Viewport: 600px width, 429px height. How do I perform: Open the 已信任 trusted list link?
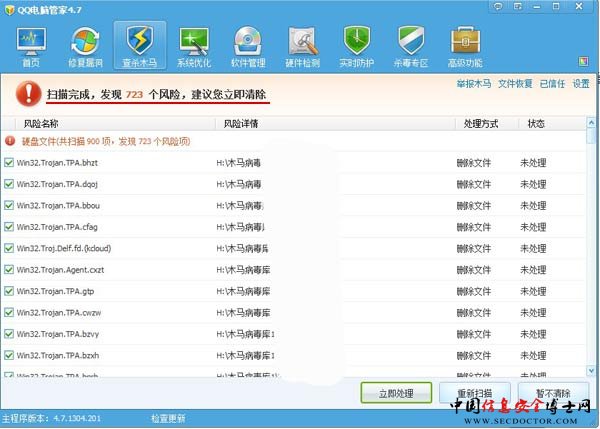click(x=552, y=83)
